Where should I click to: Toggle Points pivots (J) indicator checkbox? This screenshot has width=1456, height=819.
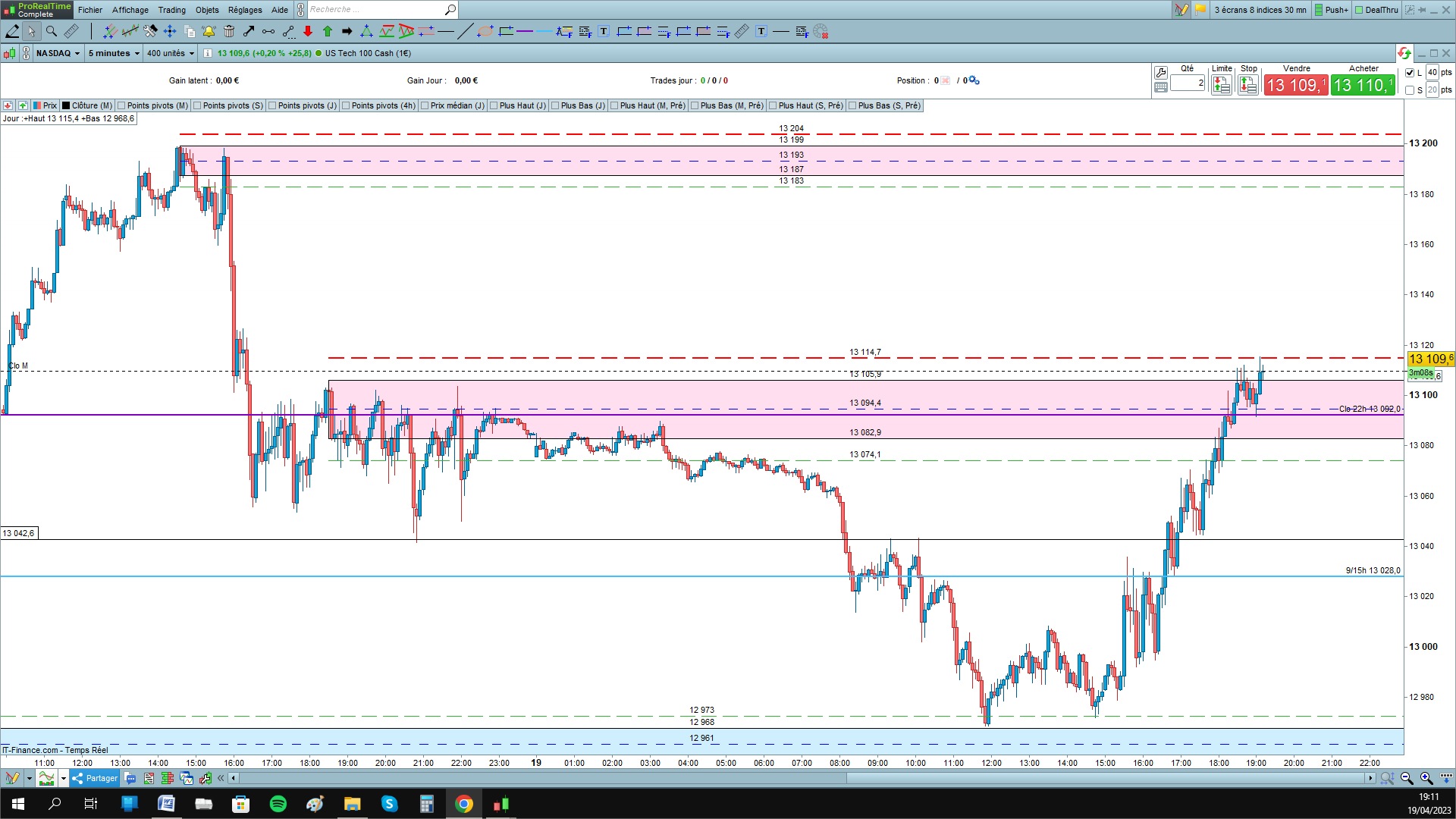(273, 105)
